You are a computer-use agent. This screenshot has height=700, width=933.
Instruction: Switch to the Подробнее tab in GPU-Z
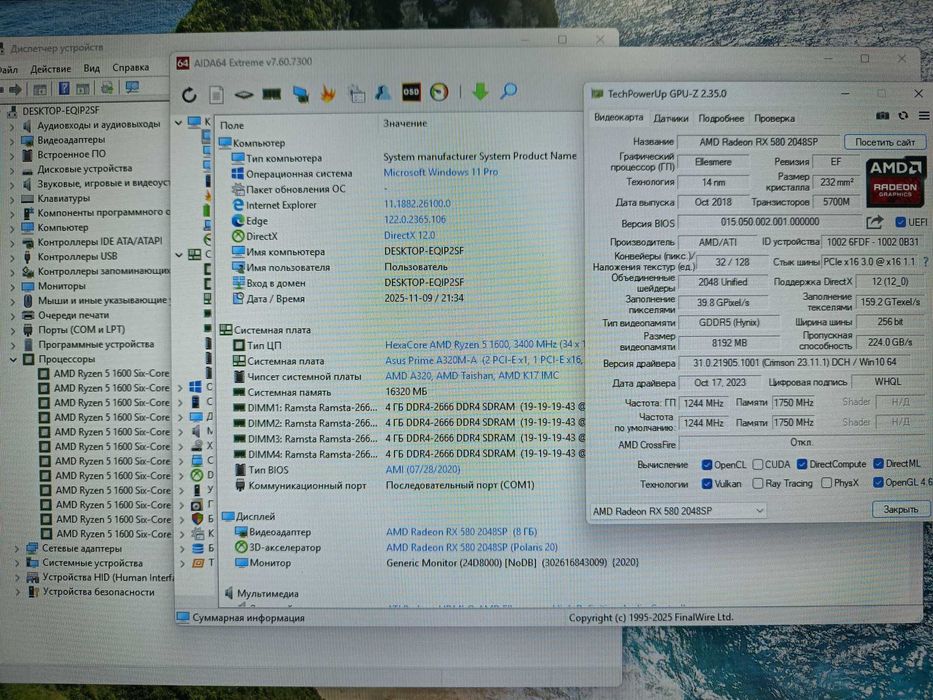click(x=721, y=118)
